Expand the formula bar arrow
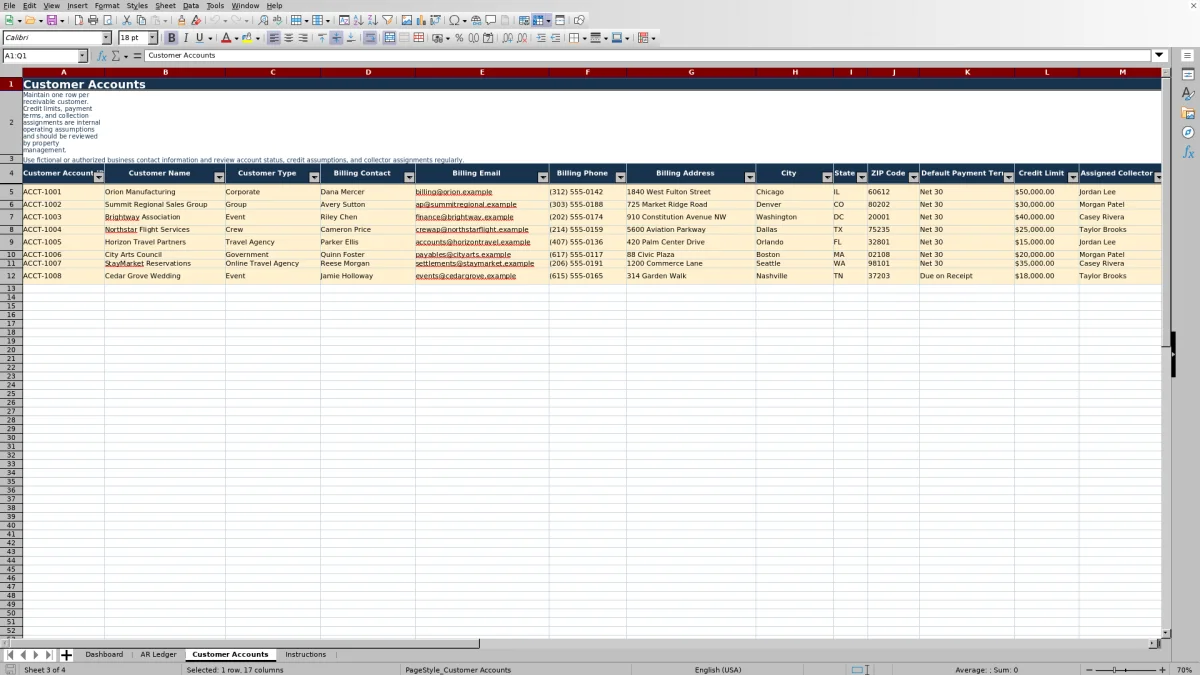 (1159, 56)
